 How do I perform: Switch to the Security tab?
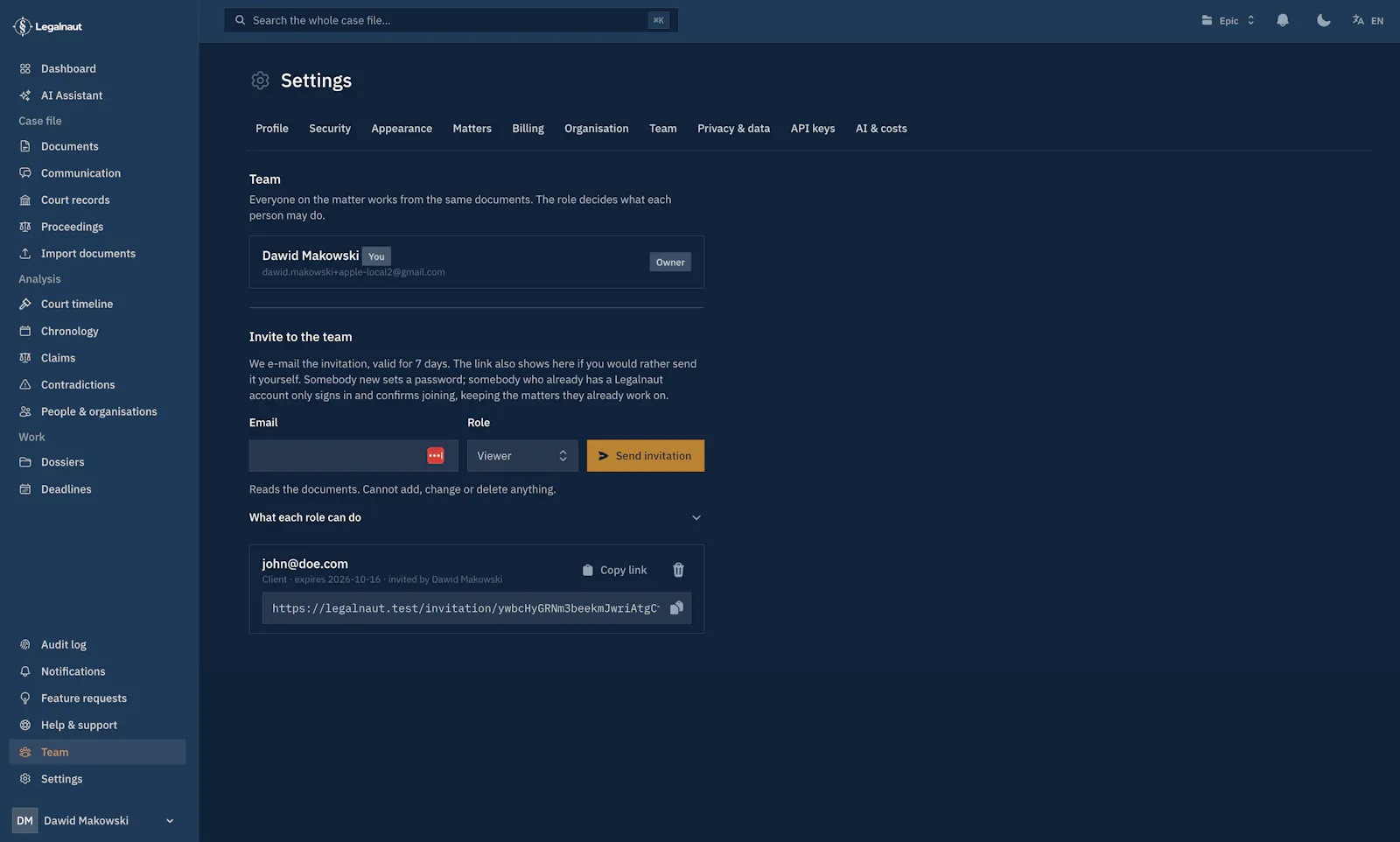(x=330, y=129)
